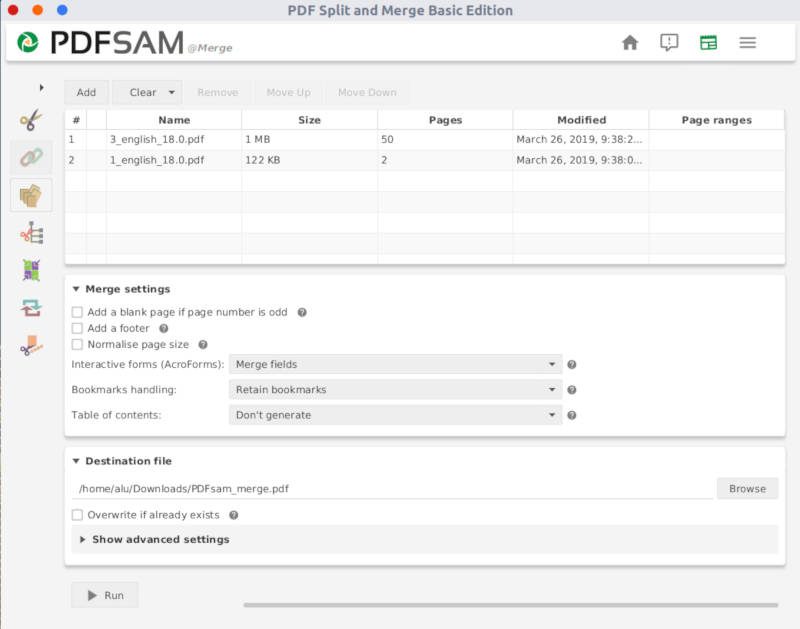Enable Normalise page size checkbox
800x629 pixels.
coord(77,345)
